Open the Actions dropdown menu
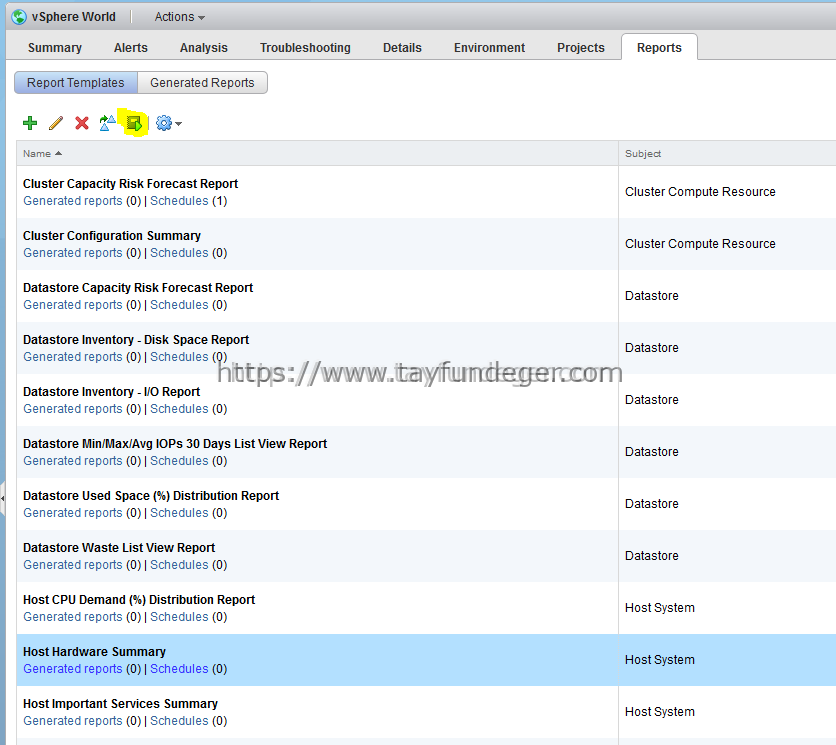836x745 pixels. [x=180, y=17]
